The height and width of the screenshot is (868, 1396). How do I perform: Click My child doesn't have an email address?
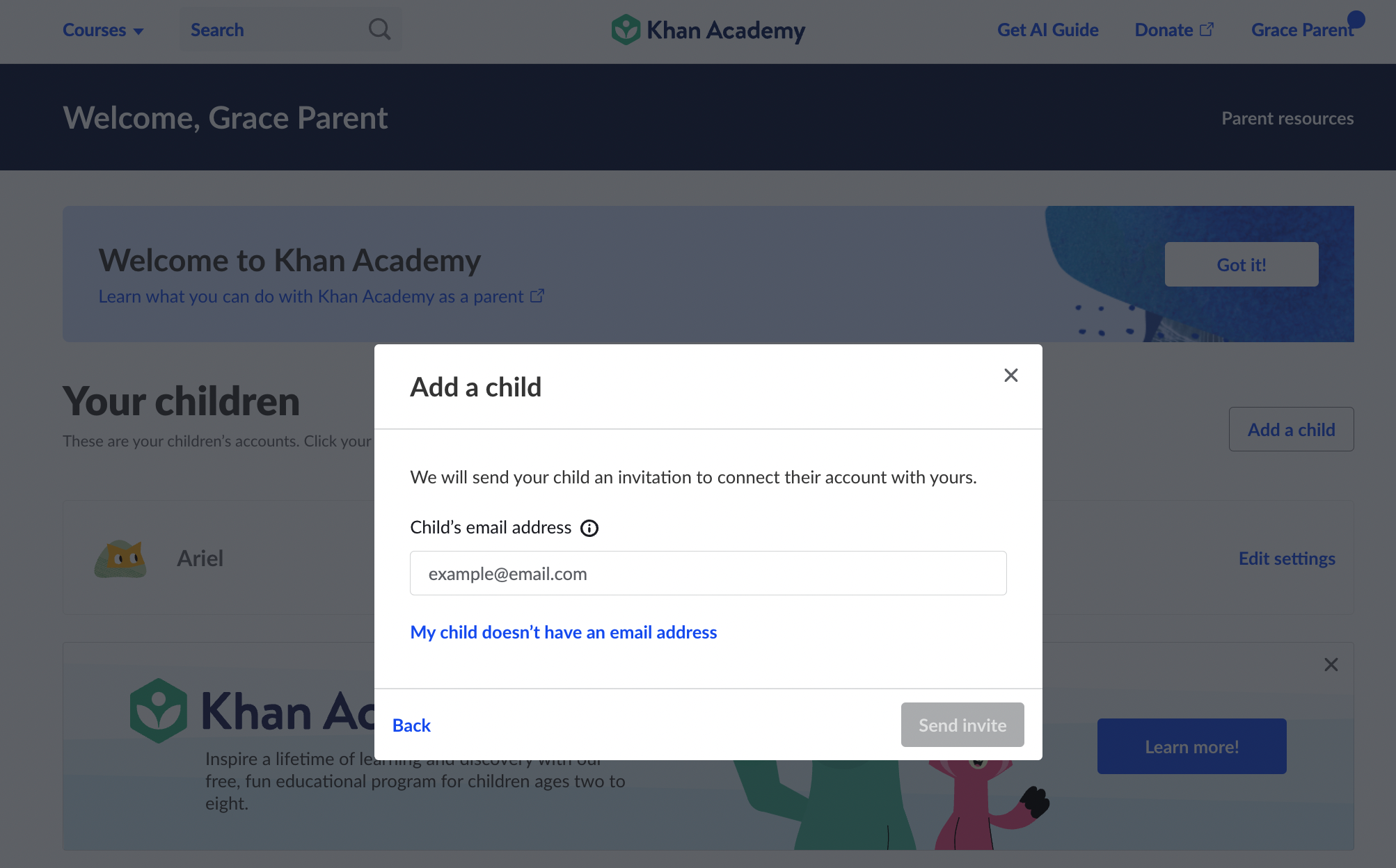click(x=564, y=632)
